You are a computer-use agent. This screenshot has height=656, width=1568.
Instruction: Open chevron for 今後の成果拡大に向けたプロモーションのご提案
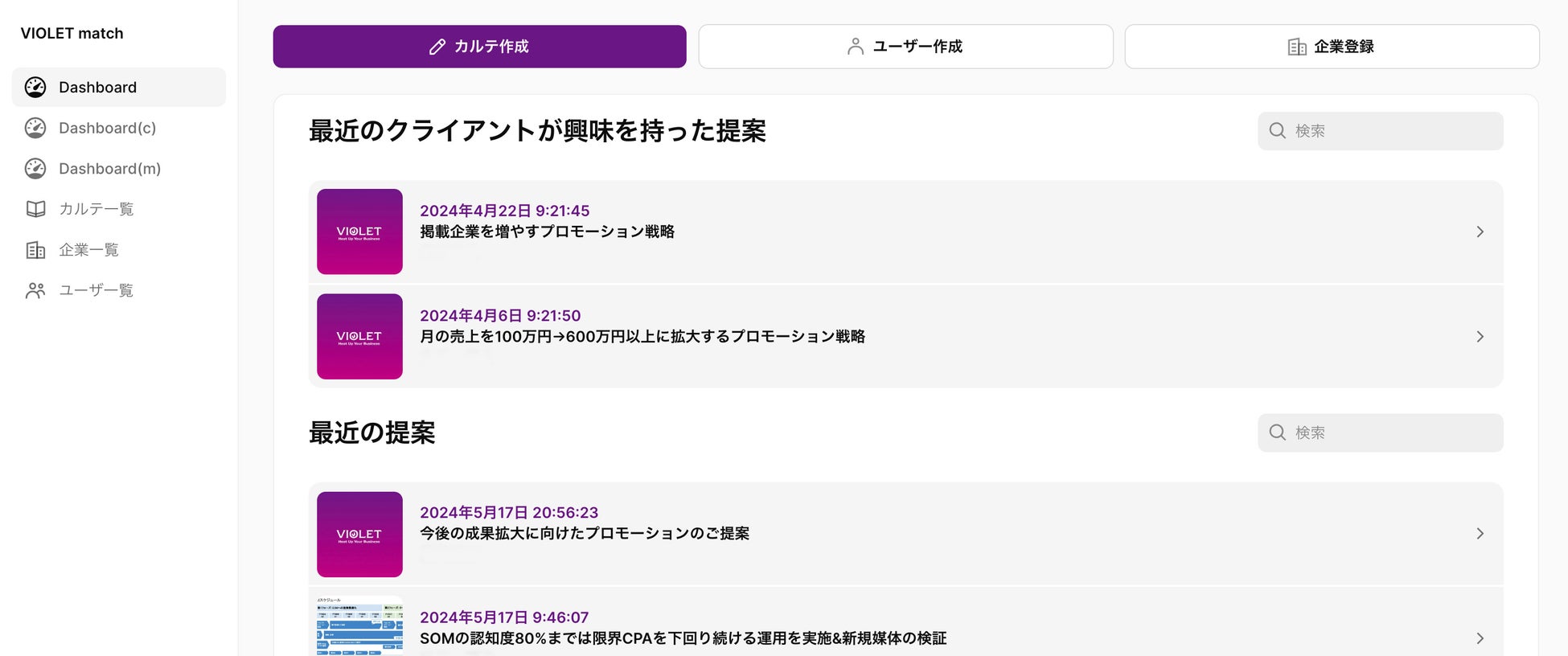tap(1480, 534)
